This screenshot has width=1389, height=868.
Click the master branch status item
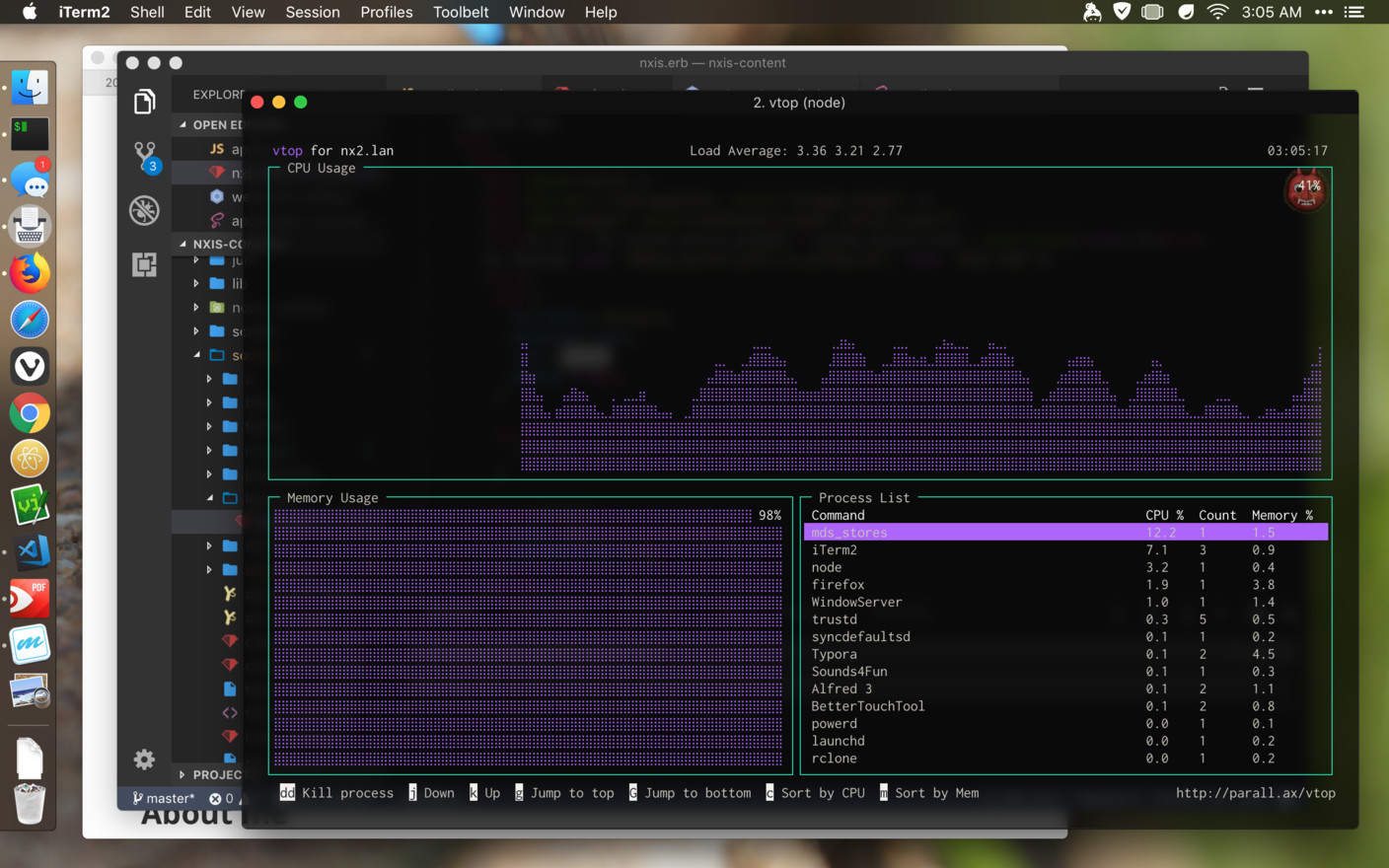click(x=164, y=798)
